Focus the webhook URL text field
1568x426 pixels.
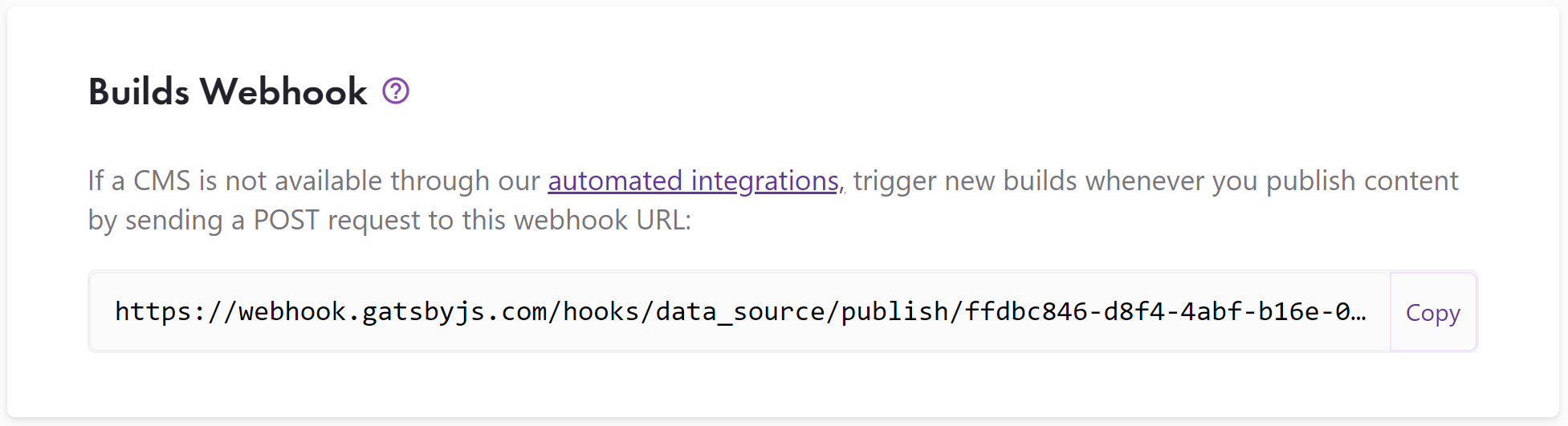(739, 312)
